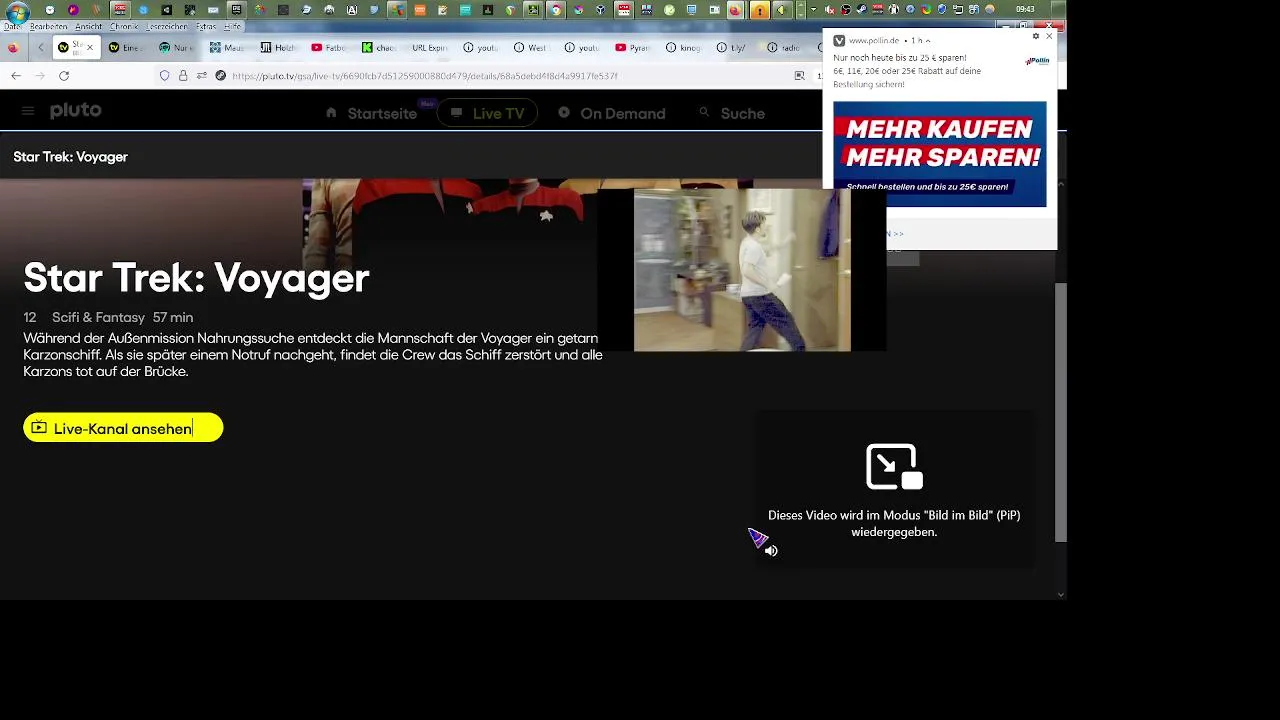Click the tracking protection shield icon
Viewport: 1280px width, 720px height.
(165, 76)
